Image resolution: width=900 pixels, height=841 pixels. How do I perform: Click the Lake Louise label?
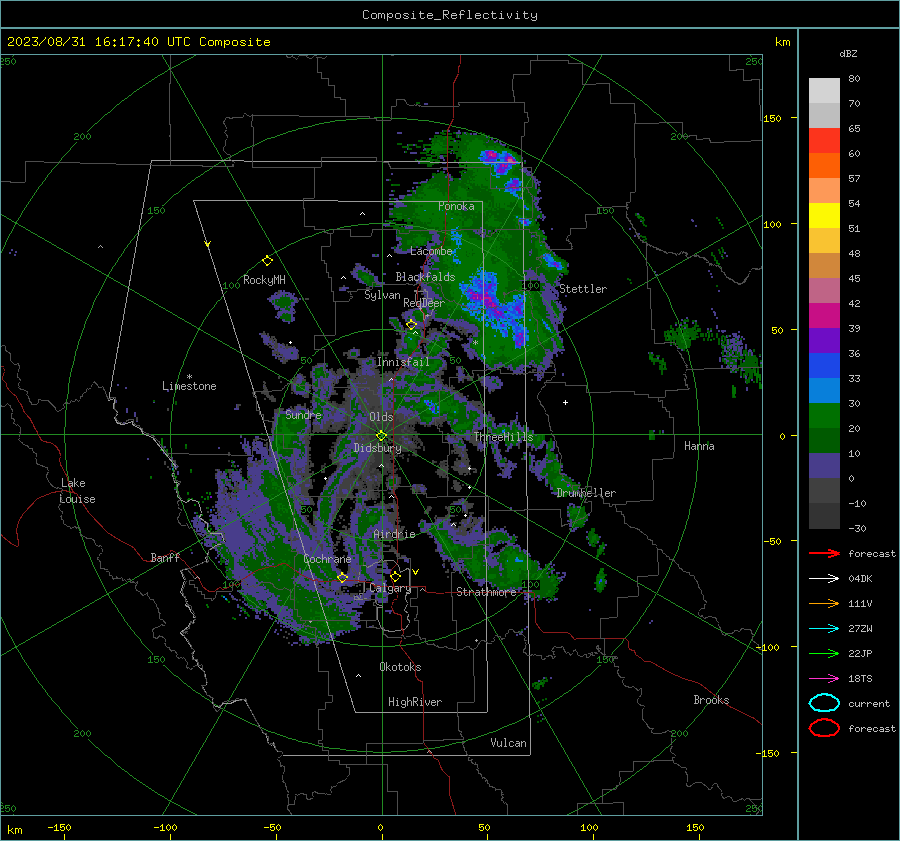(x=78, y=491)
